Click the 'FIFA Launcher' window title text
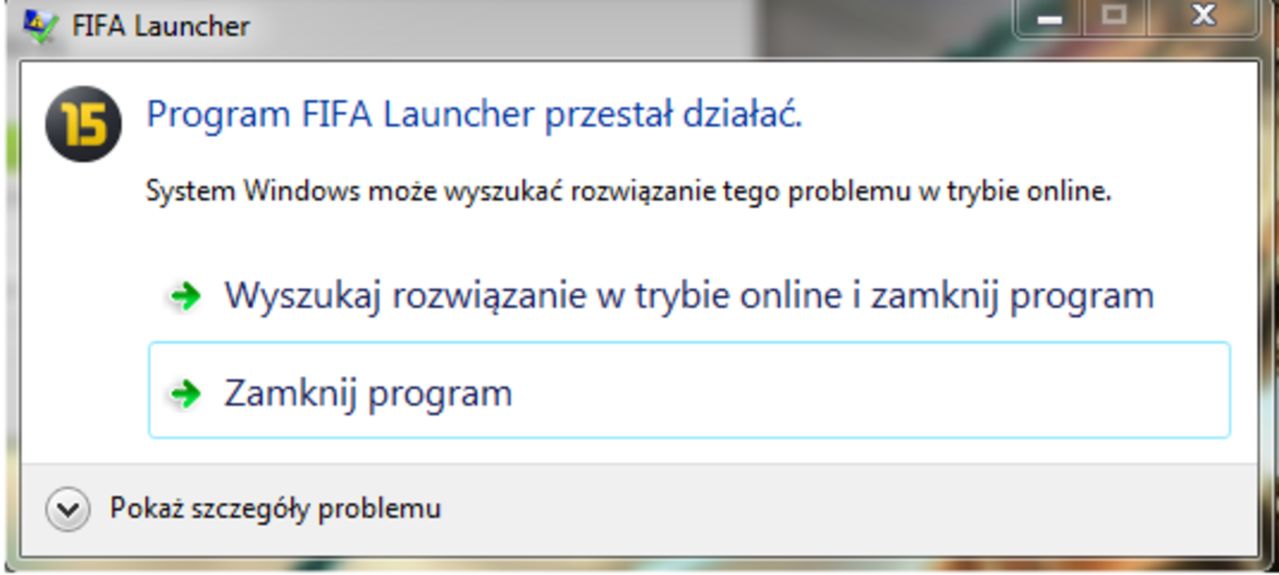 [x=161, y=26]
